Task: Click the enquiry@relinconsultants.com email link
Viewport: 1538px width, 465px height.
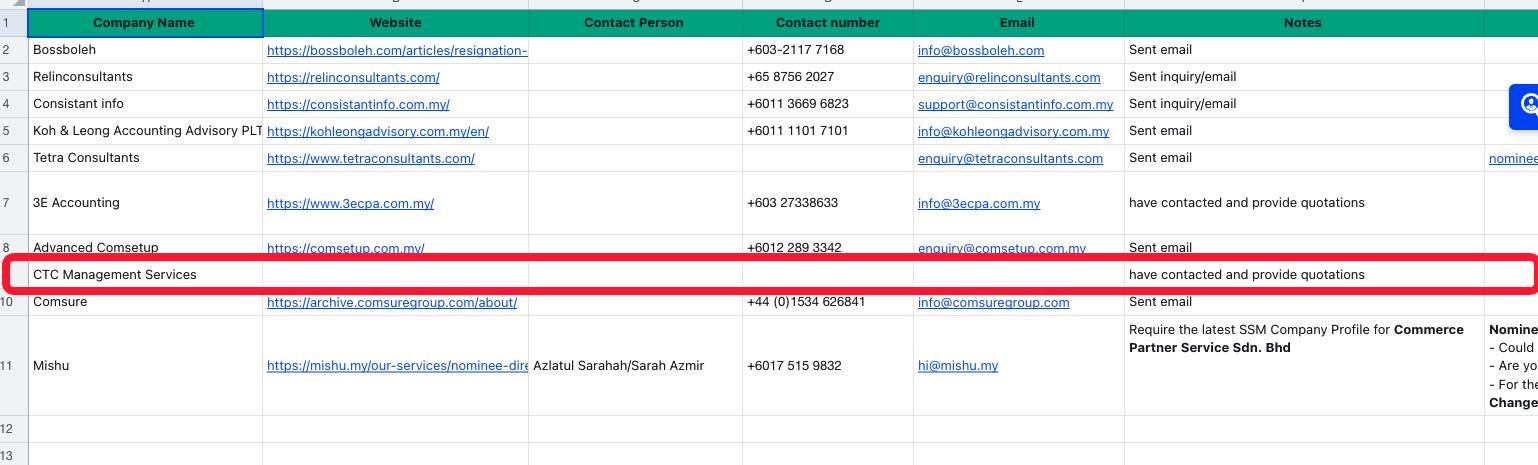Action: (x=1009, y=77)
